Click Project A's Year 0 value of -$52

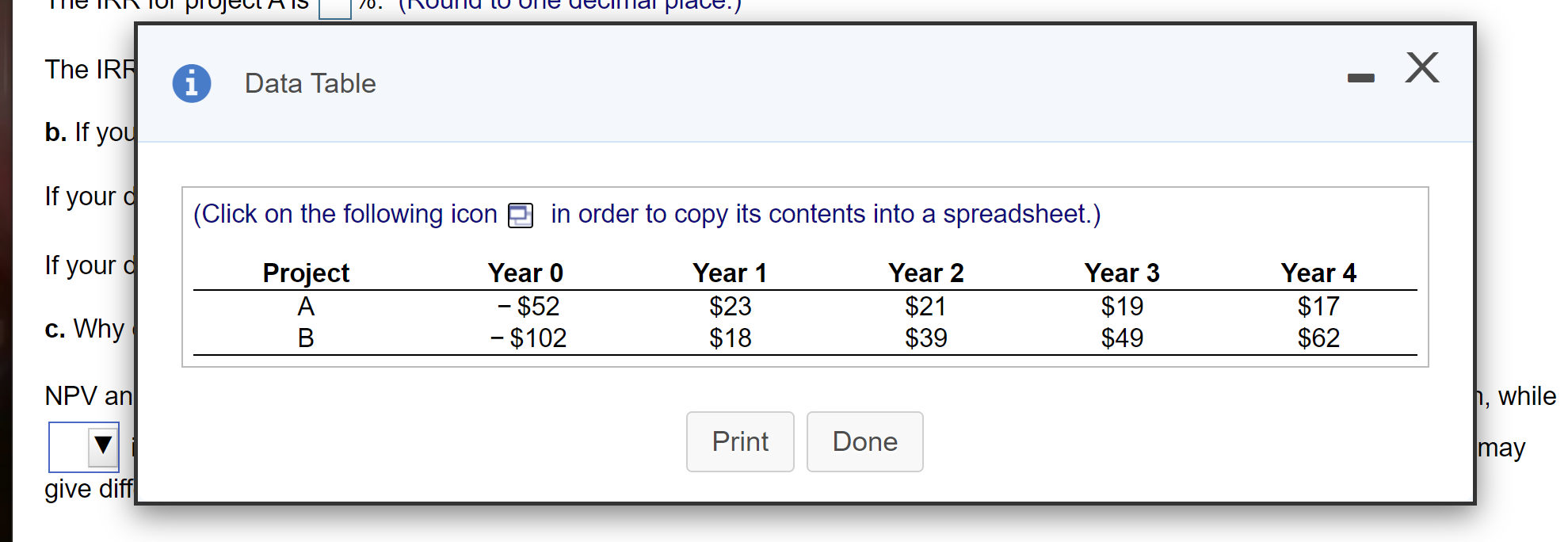[529, 306]
